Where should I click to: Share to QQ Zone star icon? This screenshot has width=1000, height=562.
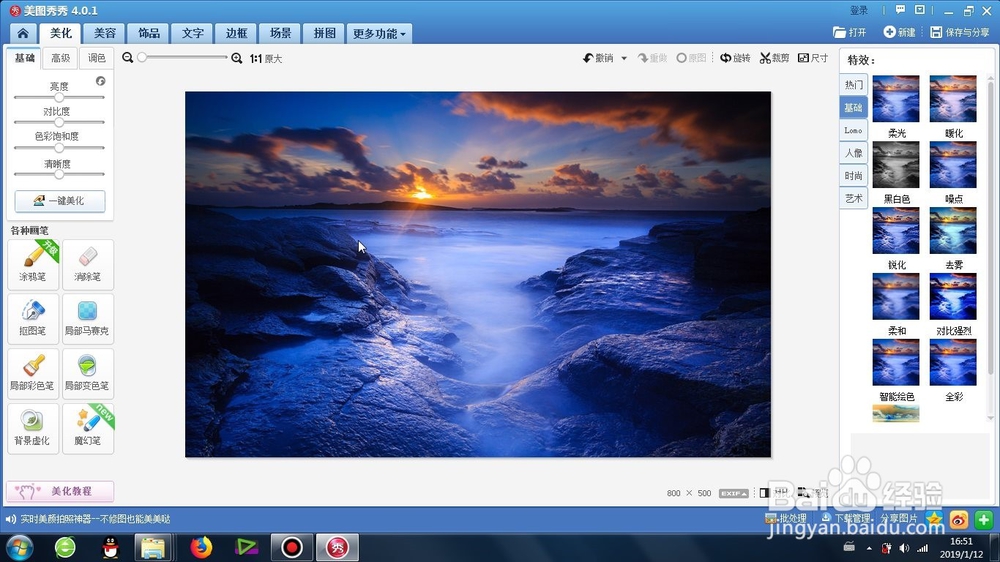pos(934,520)
